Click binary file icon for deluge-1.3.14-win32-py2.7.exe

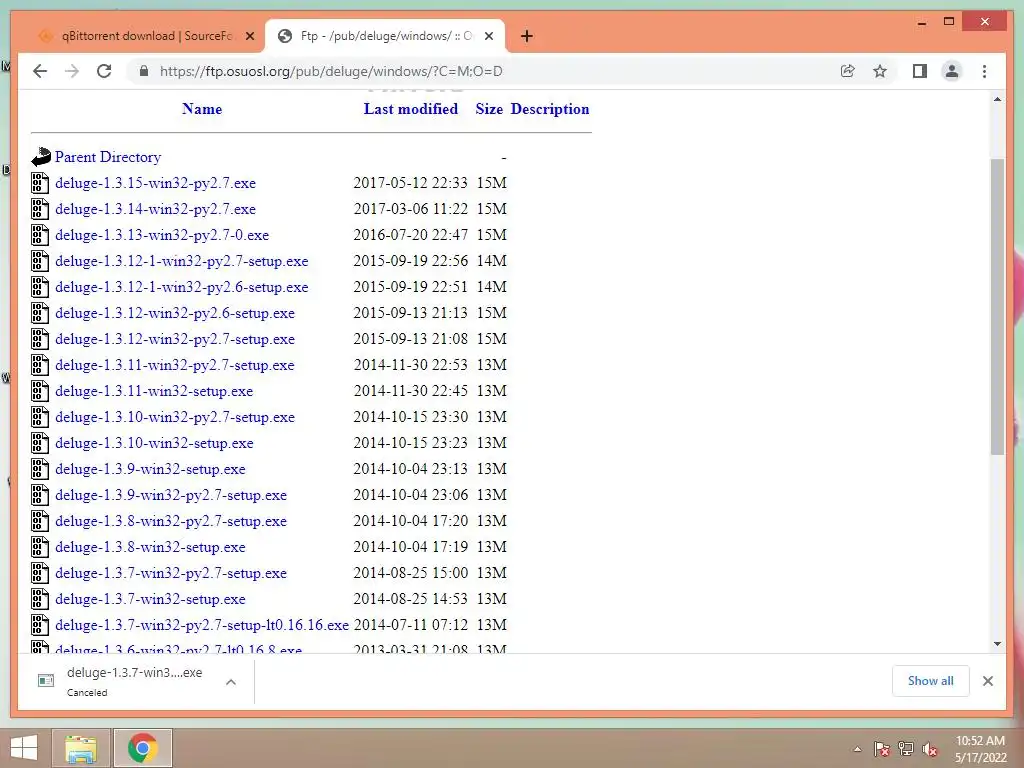coord(40,209)
